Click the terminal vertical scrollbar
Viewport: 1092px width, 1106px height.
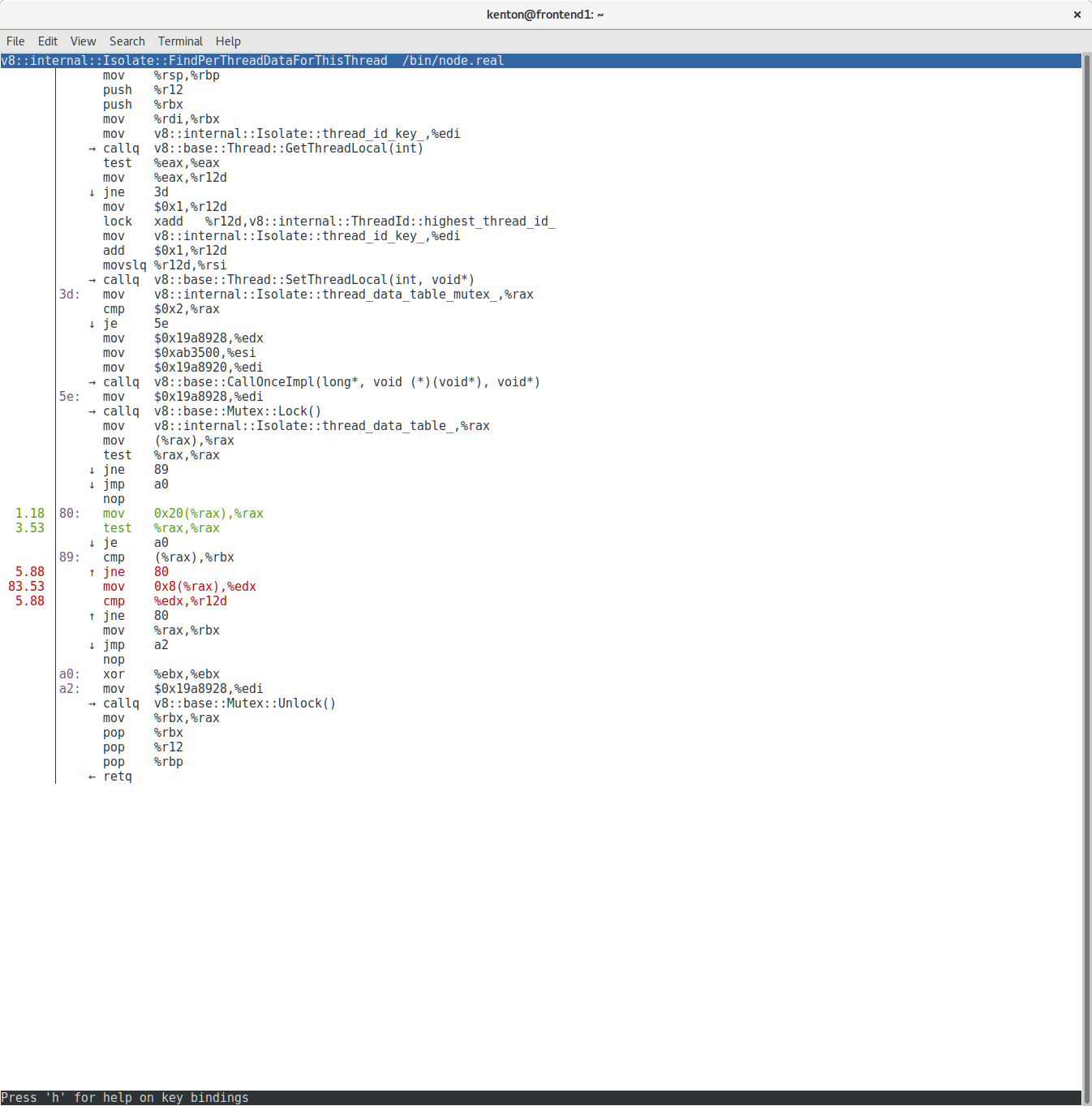tap(1086, 568)
